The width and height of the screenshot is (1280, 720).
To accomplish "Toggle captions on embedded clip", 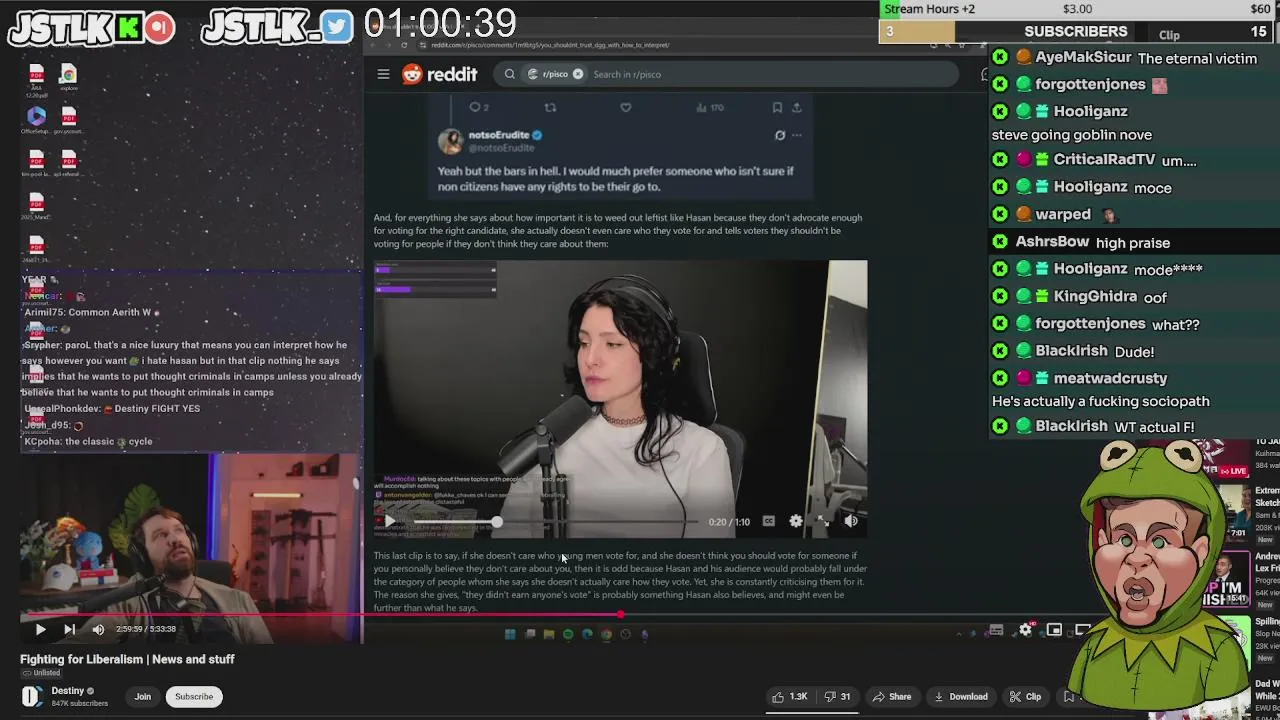I will pyautogui.click(x=768, y=521).
